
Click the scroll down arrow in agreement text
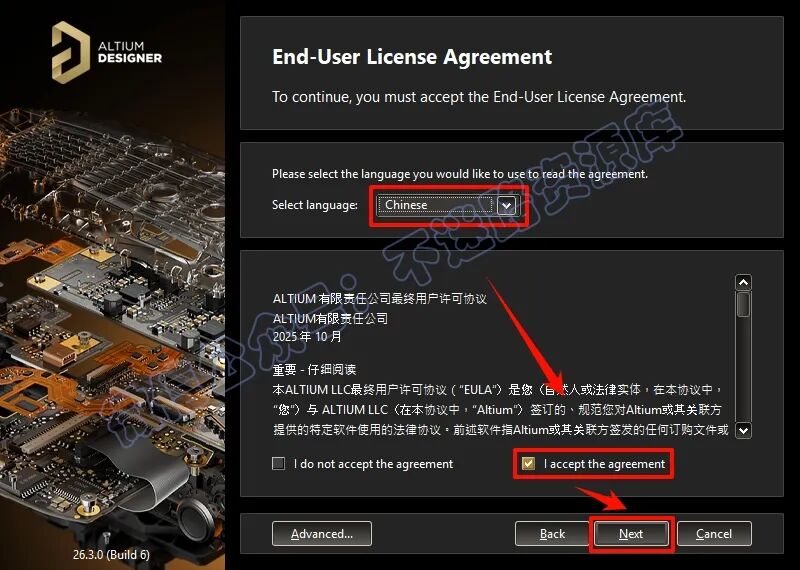(x=743, y=430)
